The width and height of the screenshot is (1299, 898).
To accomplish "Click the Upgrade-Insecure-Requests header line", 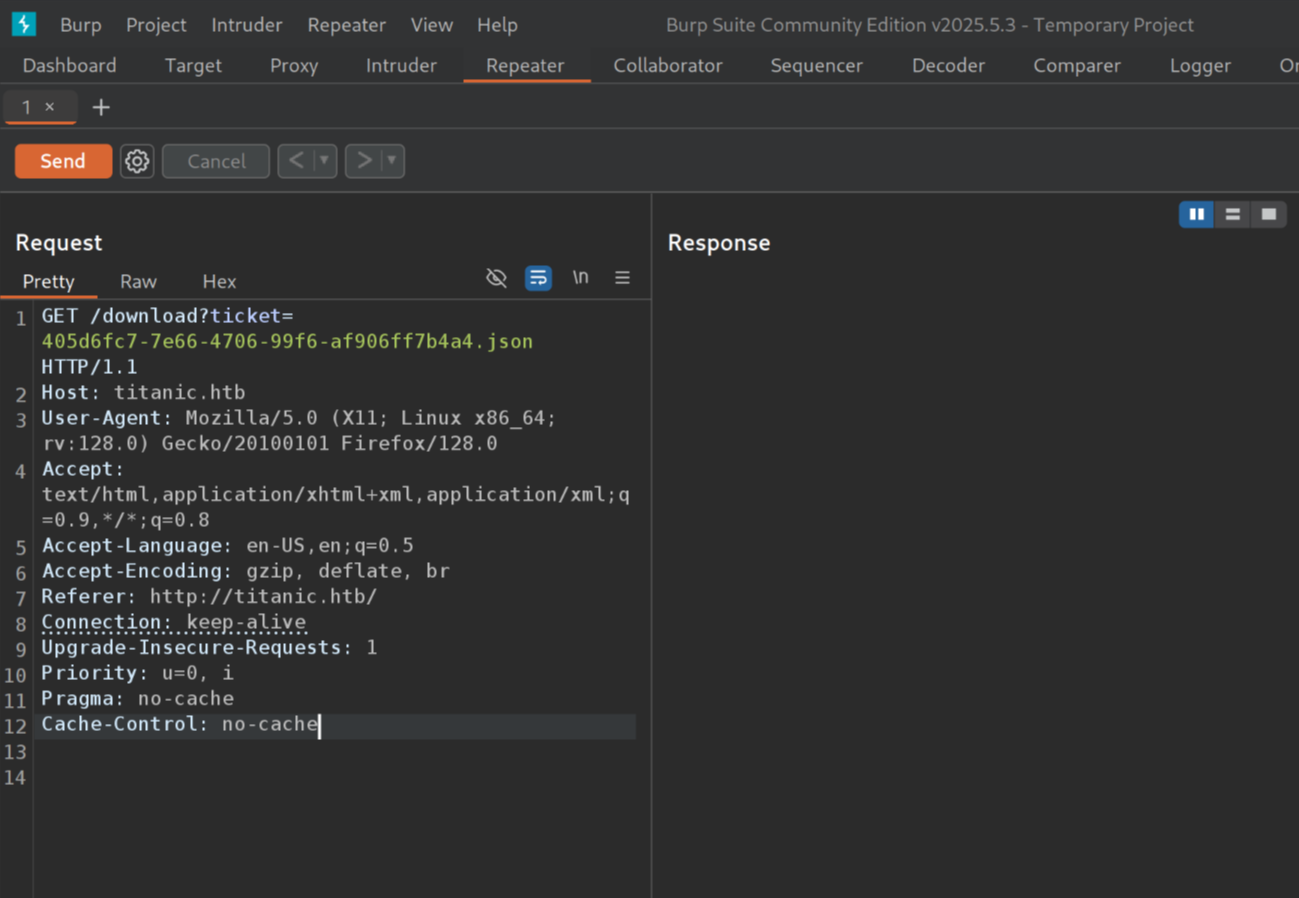I will 209,647.
